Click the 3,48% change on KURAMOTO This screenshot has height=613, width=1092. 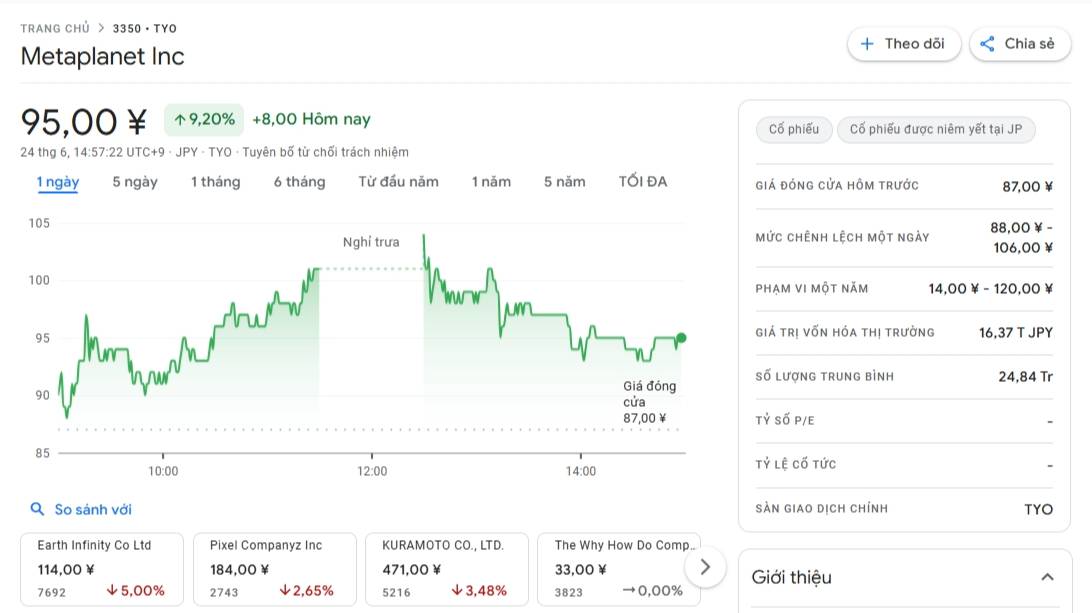coord(479,591)
